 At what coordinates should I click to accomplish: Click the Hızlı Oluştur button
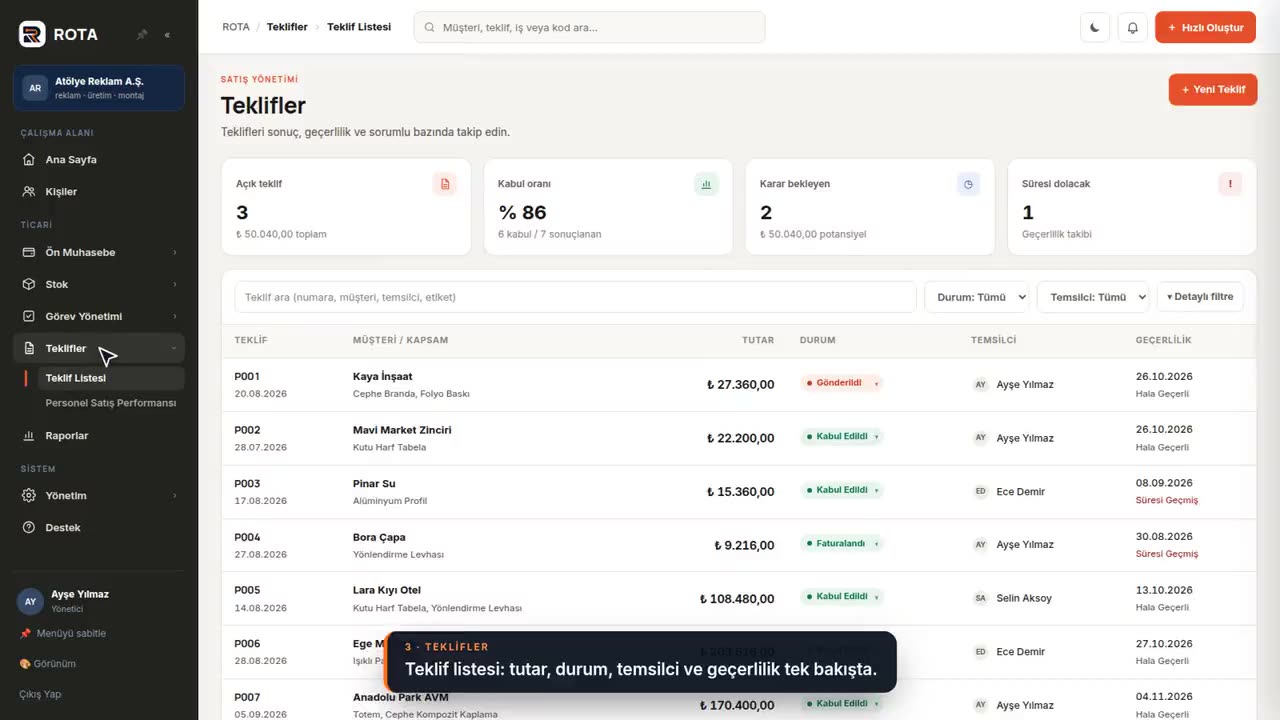(x=1205, y=28)
